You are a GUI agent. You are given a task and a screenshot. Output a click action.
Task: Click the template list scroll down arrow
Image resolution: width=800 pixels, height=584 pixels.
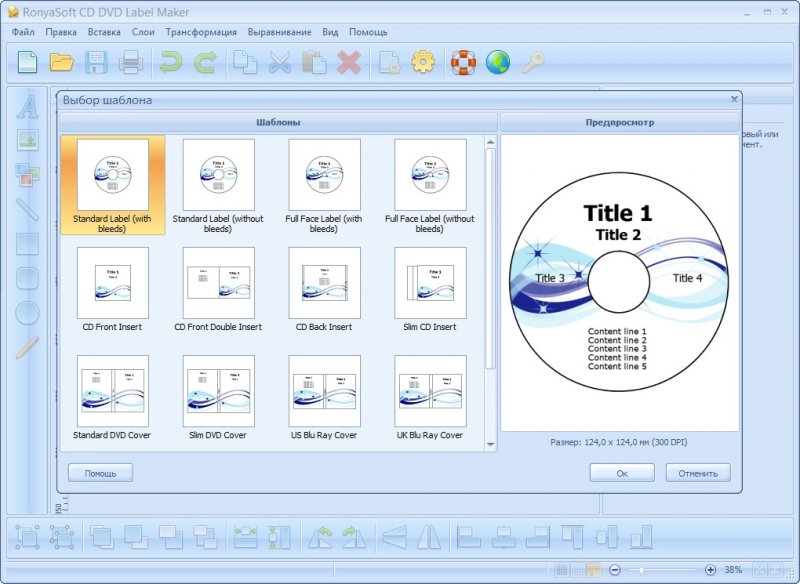490,445
